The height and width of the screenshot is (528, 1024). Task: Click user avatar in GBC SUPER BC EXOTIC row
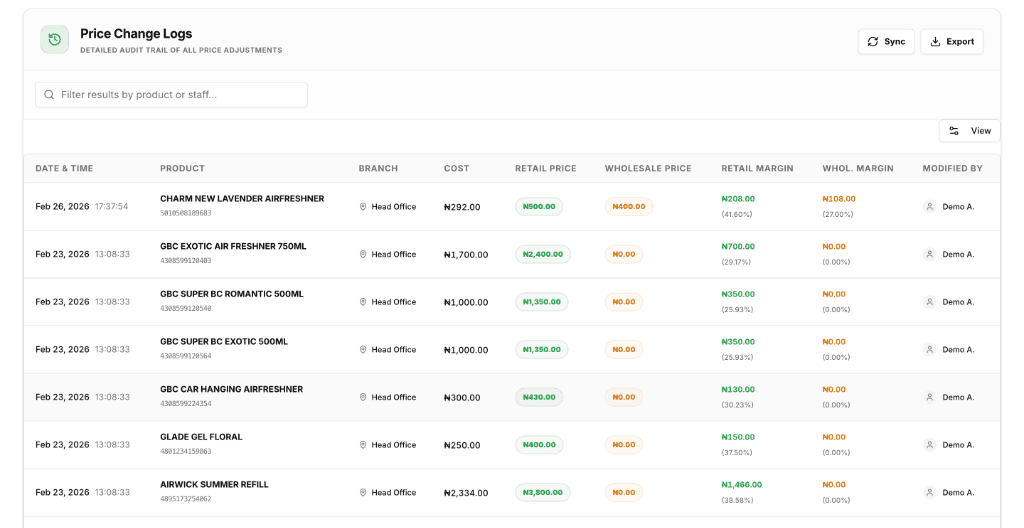pyautogui.click(x=929, y=350)
